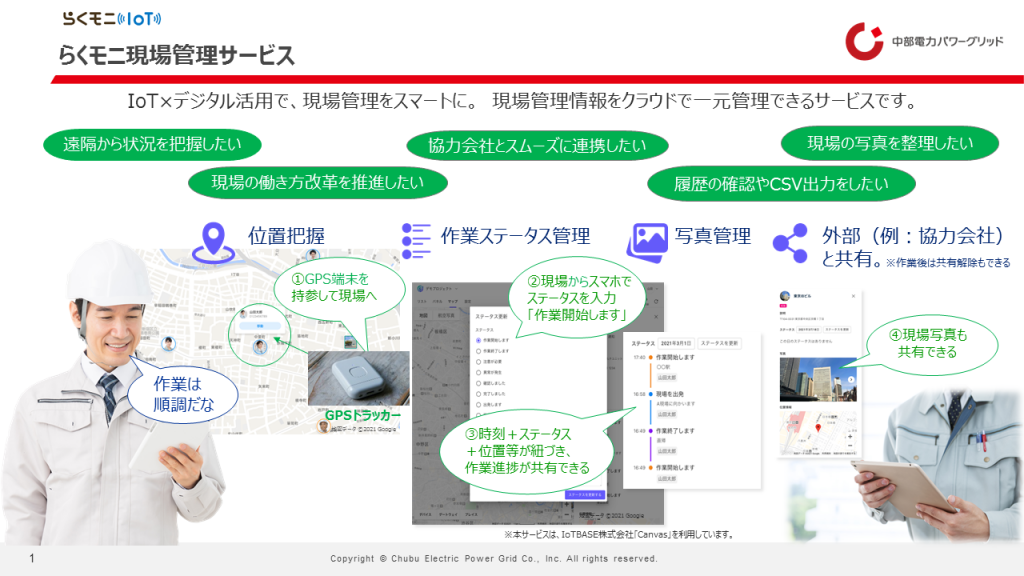
Task: Click the 現場の働き方改革を推進したい green pill
Action: tap(317, 182)
